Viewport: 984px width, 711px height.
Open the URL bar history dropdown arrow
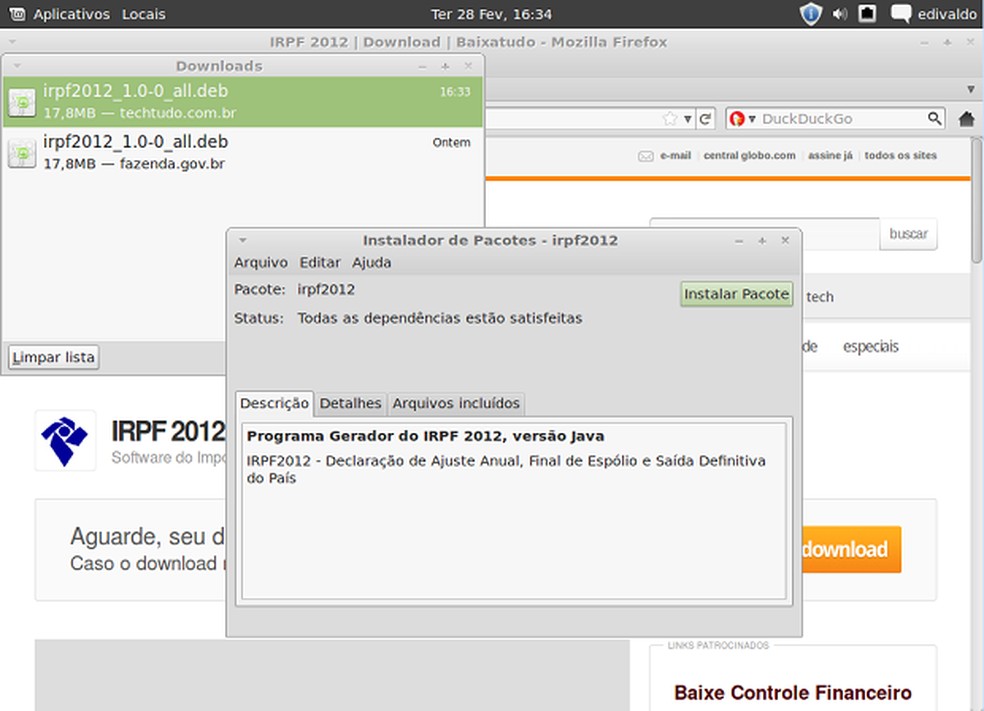click(x=688, y=119)
